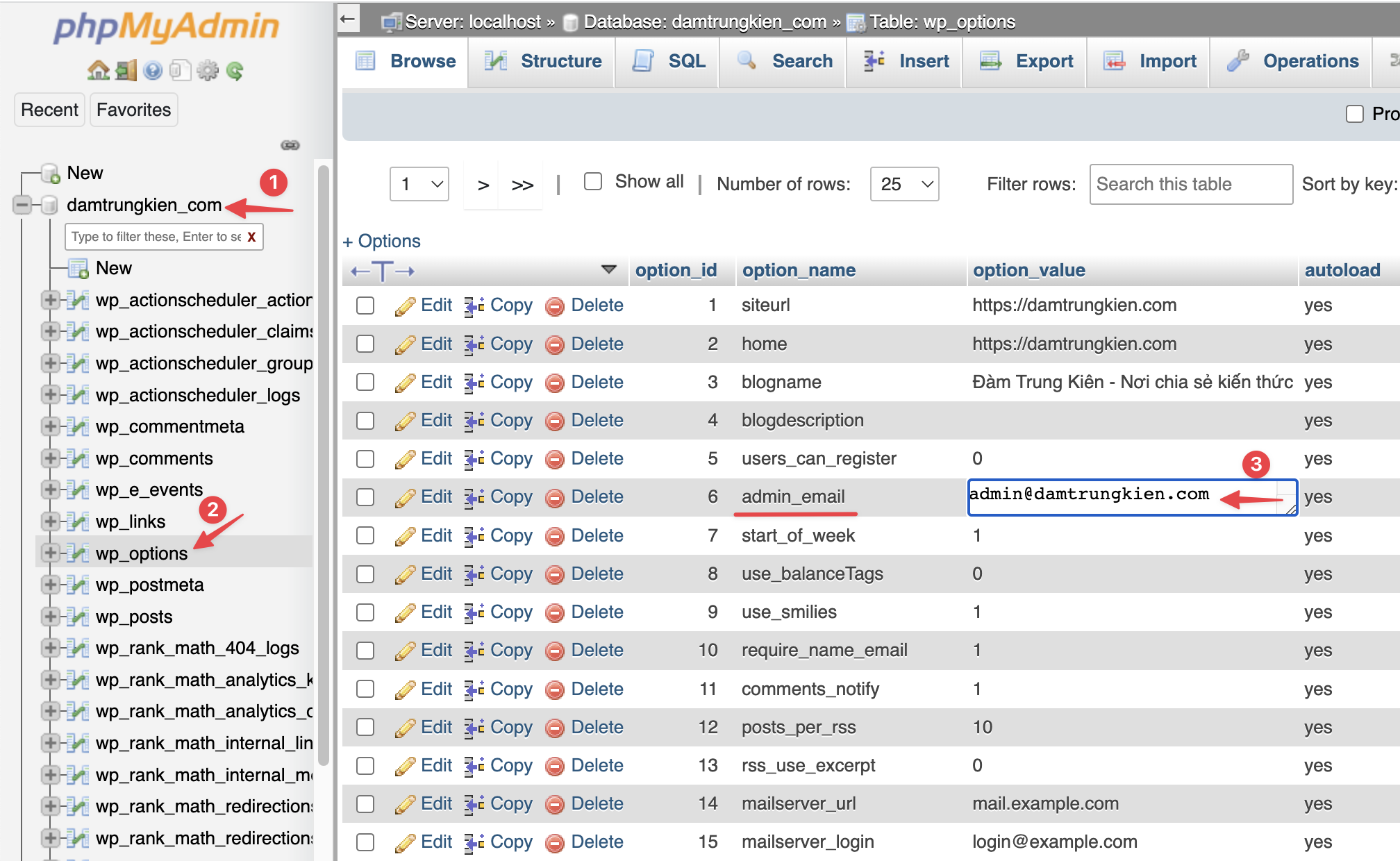Clear the table filter with red X

coord(251,237)
